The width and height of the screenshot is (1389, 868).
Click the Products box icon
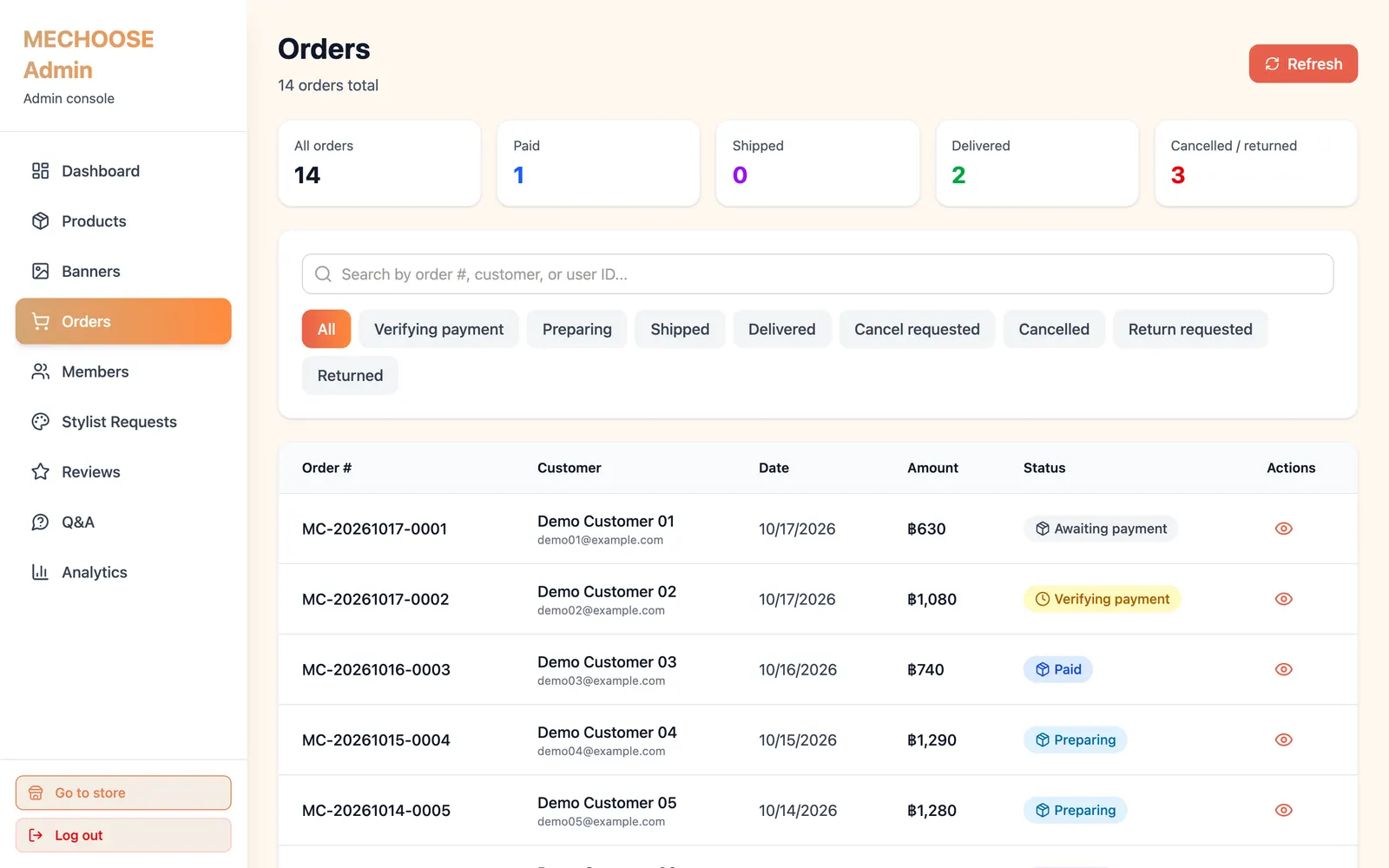point(40,221)
